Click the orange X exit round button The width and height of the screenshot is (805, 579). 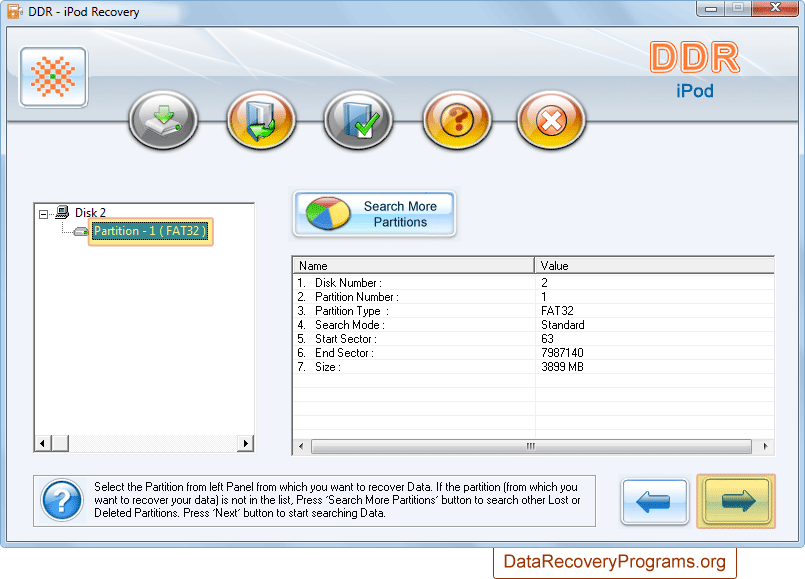(551, 121)
